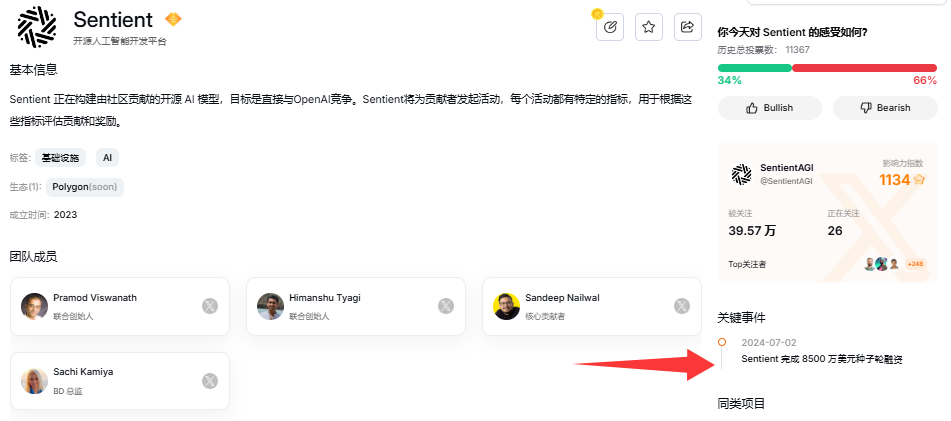Click the orange 2024-07-02 timeline marker
This screenshot has height=421, width=951.
point(722,342)
